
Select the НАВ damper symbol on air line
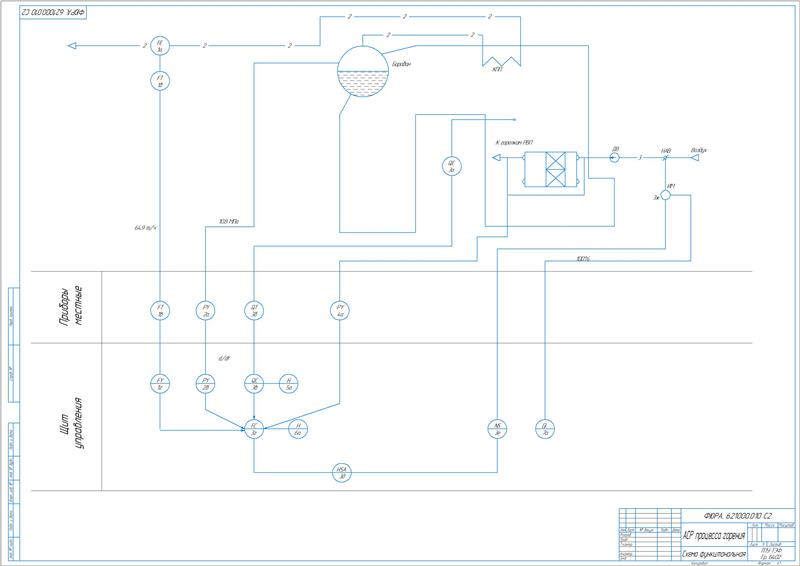pyautogui.click(x=665, y=158)
